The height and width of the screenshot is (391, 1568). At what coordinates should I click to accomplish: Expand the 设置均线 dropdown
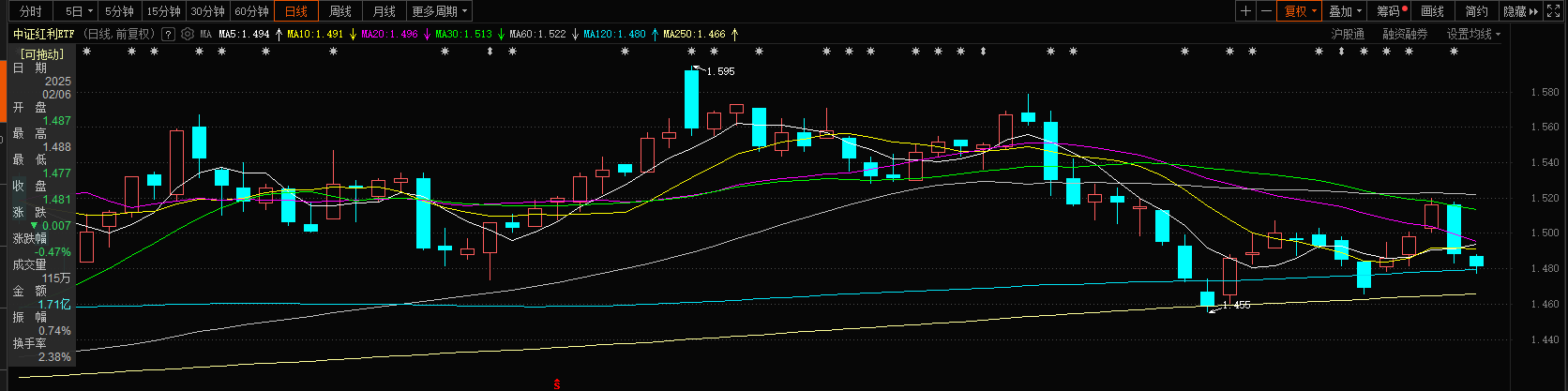(x=1472, y=34)
